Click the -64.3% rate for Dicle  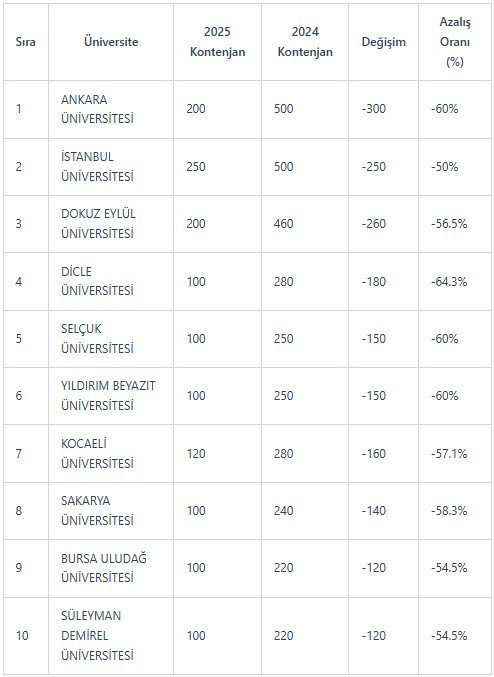[449, 282]
